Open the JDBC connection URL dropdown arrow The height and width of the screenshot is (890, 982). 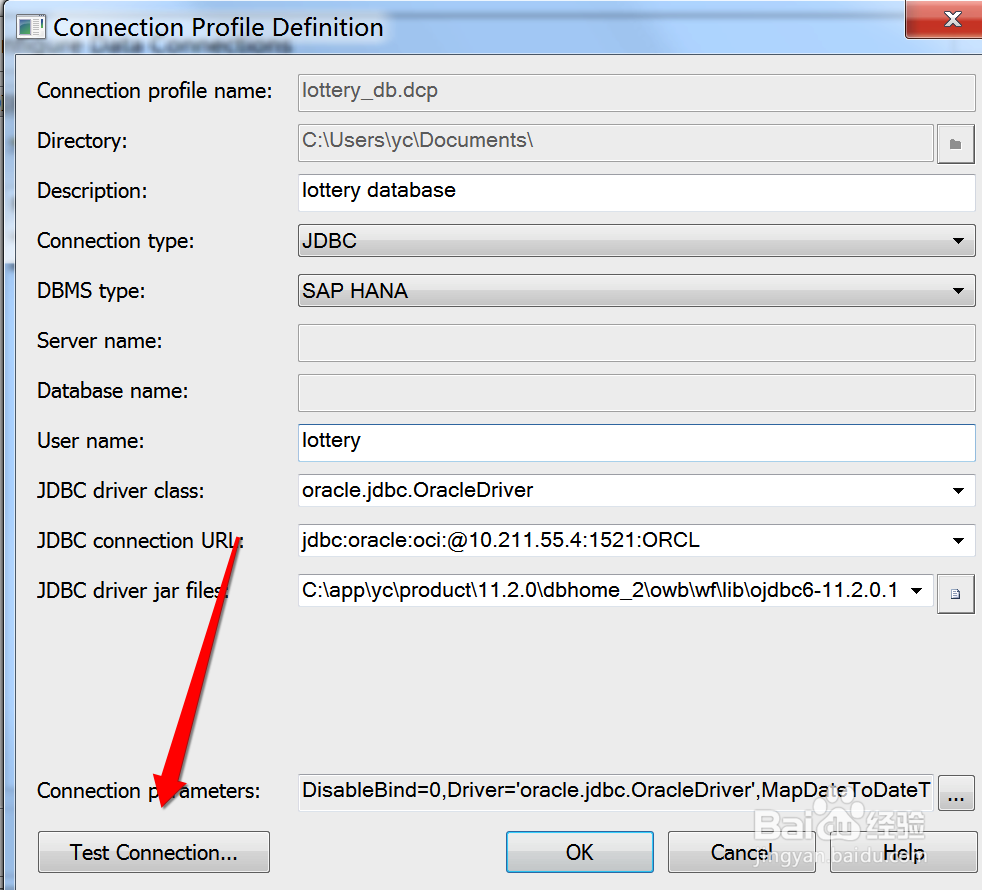click(x=958, y=541)
